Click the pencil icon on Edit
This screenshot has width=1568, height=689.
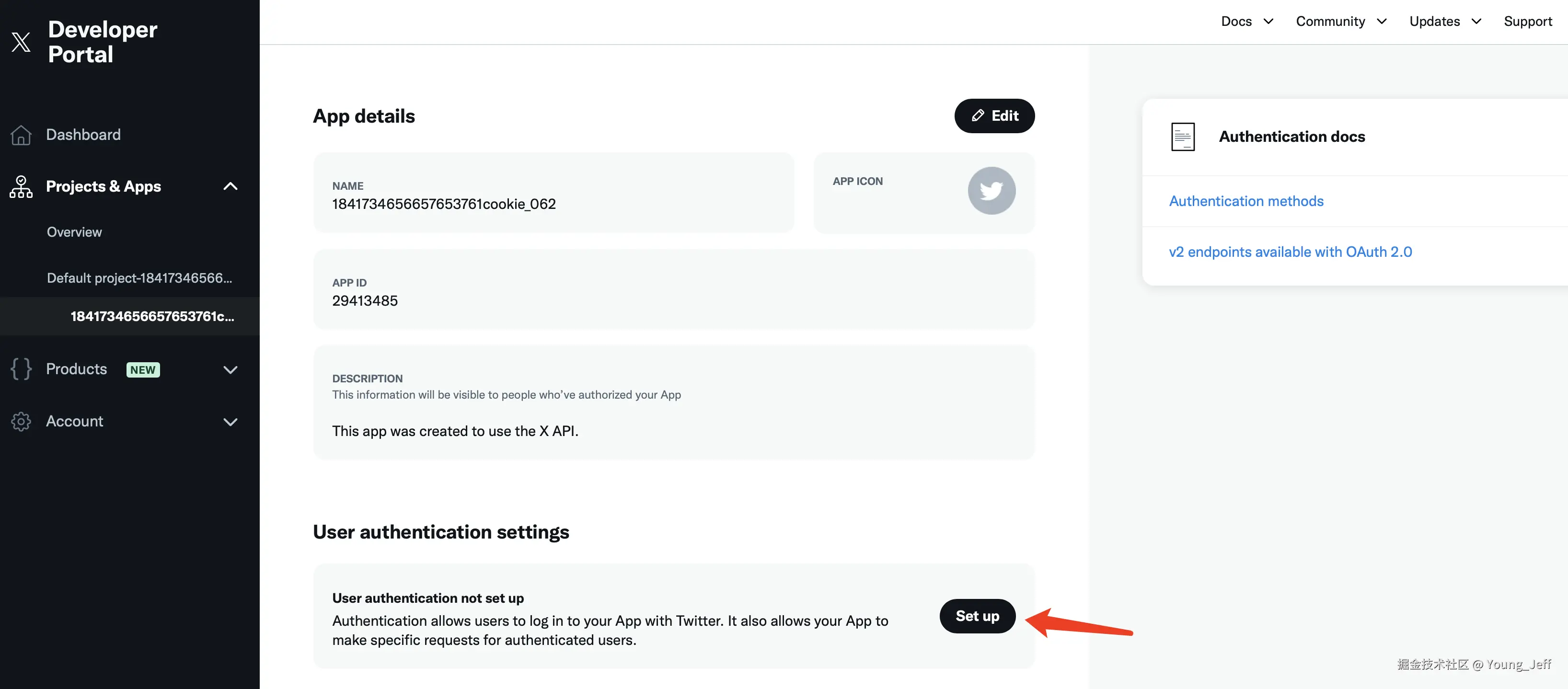click(x=978, y=115)
